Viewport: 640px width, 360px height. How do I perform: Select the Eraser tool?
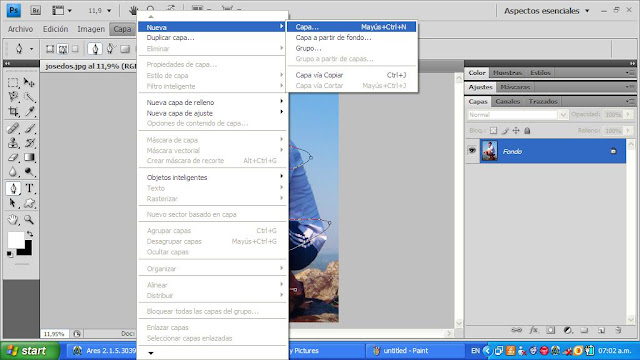coord(13,157)
